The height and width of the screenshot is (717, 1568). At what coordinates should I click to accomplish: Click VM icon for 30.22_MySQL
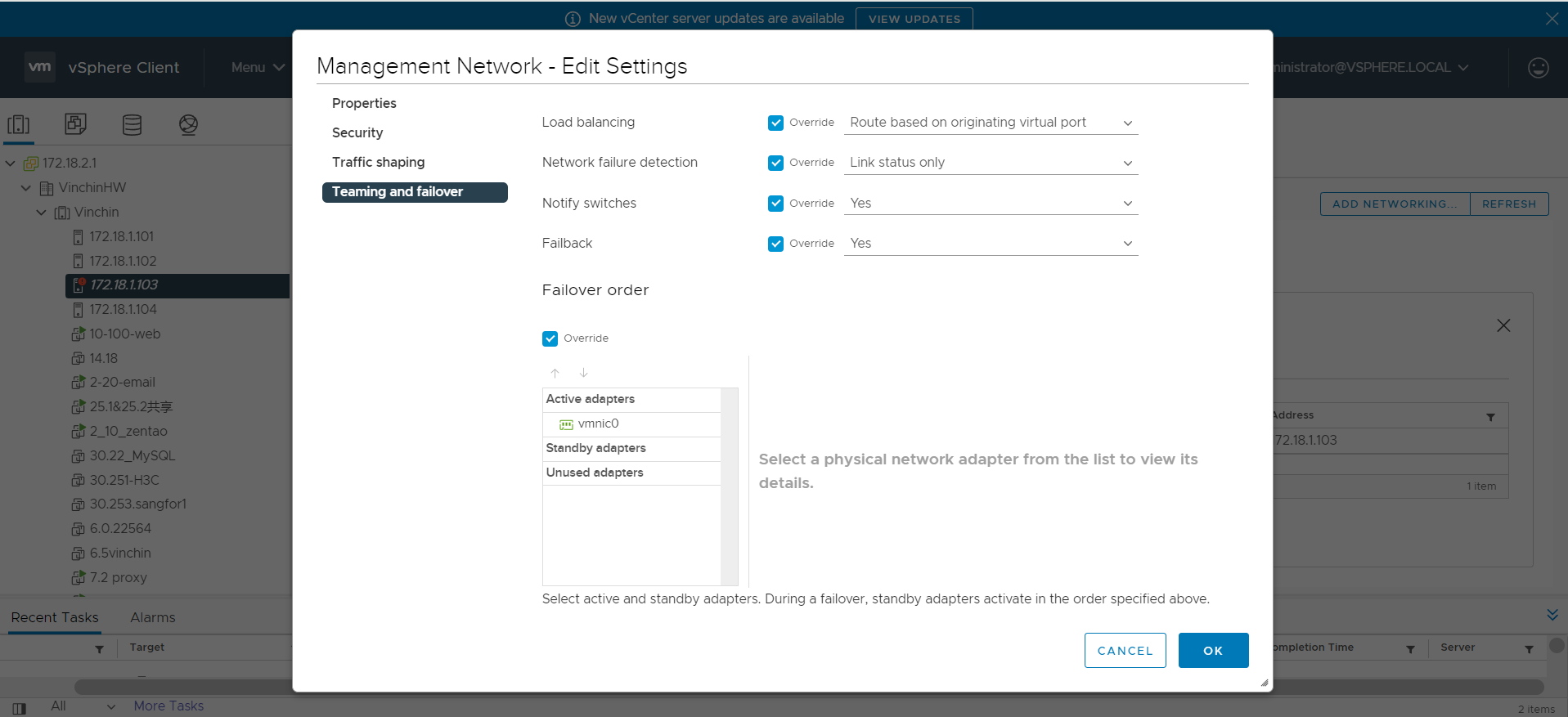79,455
